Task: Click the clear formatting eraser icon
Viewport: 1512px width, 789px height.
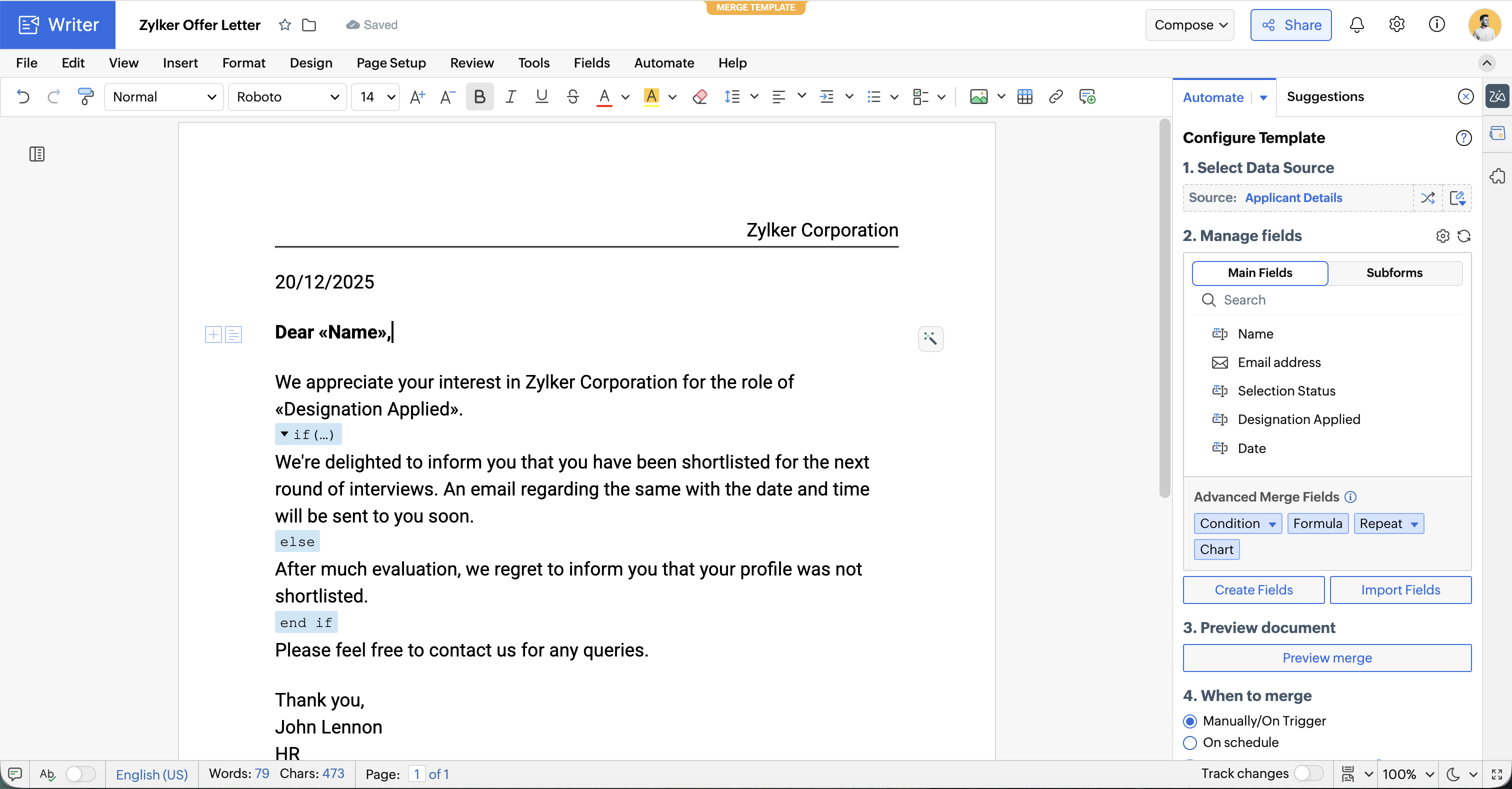Action: click(x=699, y=97)
